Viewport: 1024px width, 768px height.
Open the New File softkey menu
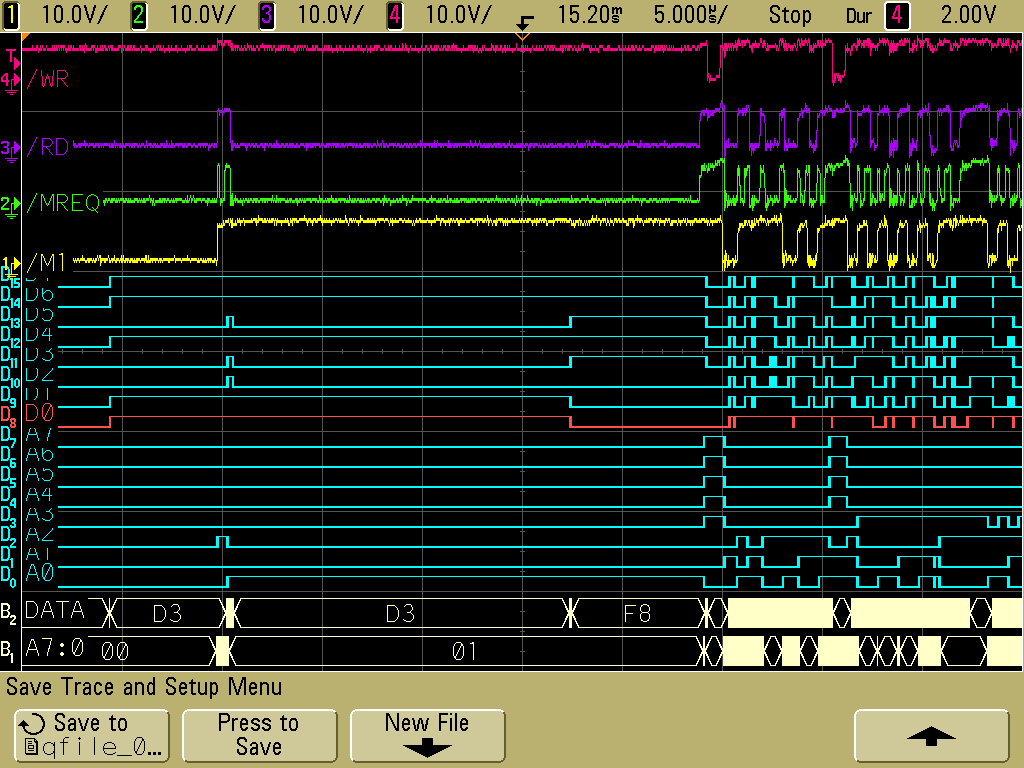(x=427, y=735)
